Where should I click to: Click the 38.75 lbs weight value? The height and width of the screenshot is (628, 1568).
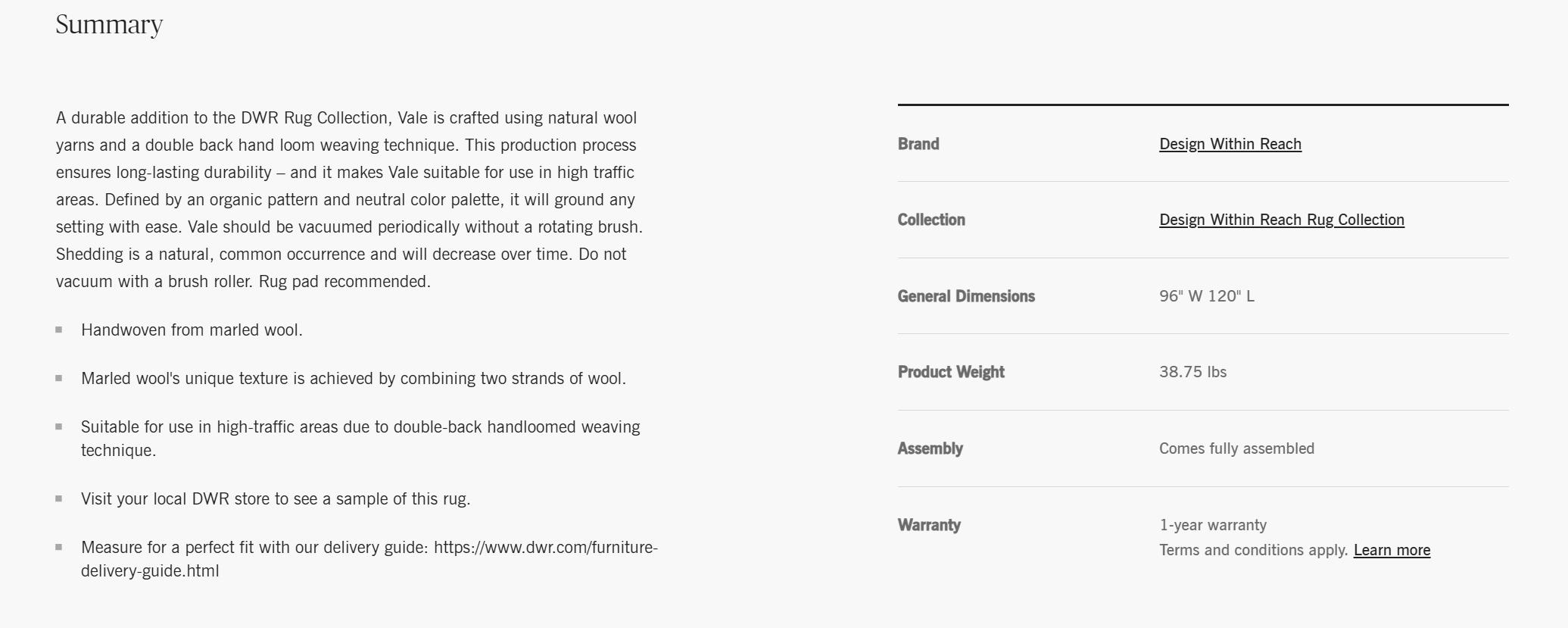[x=1192, y=372]
